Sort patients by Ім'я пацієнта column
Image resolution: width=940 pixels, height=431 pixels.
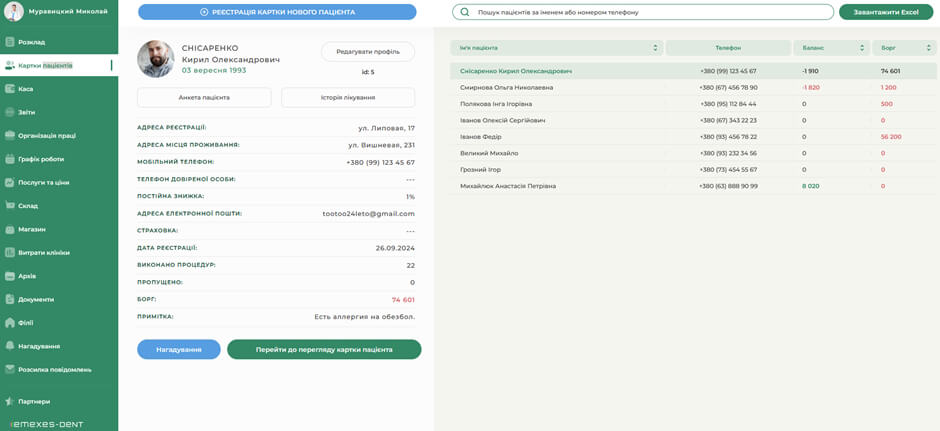[655, 48]
